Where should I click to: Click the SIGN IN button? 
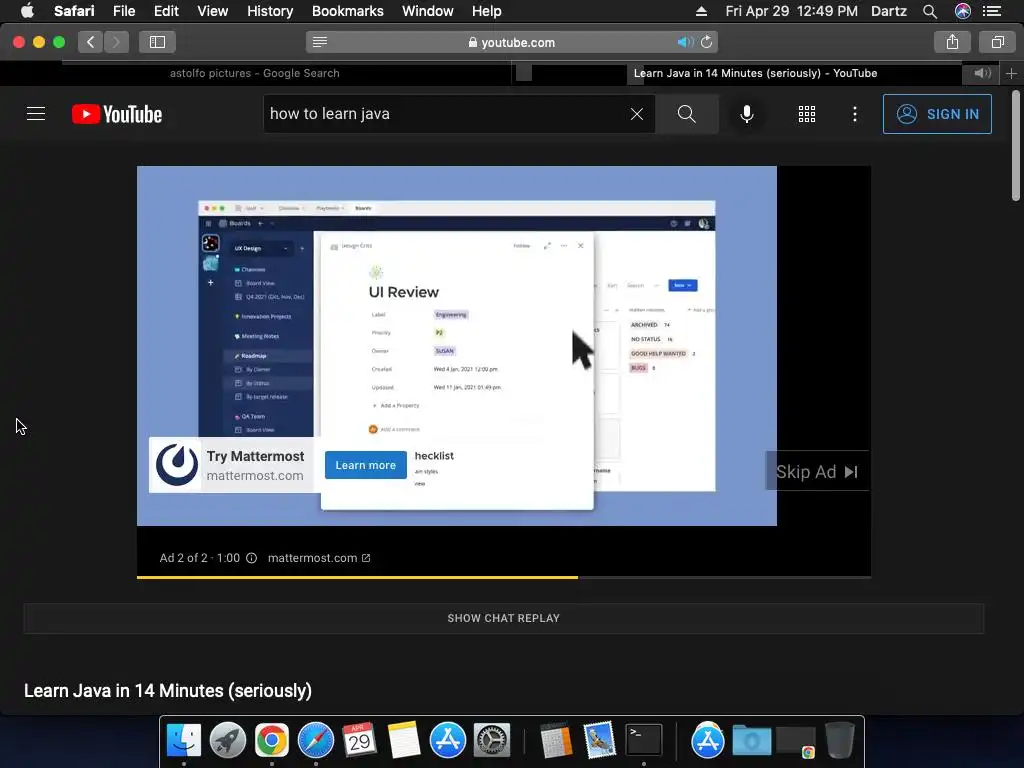click(937, 114)
